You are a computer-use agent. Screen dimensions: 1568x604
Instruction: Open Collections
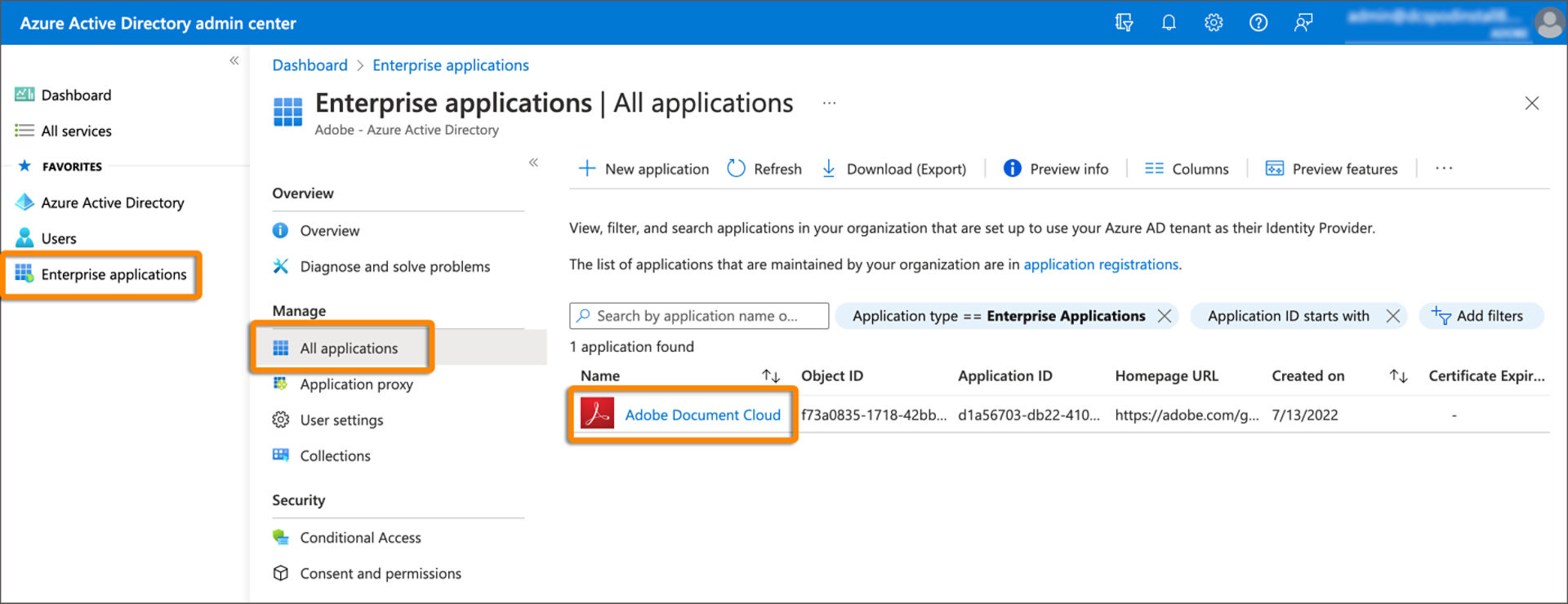click(335, 456)
